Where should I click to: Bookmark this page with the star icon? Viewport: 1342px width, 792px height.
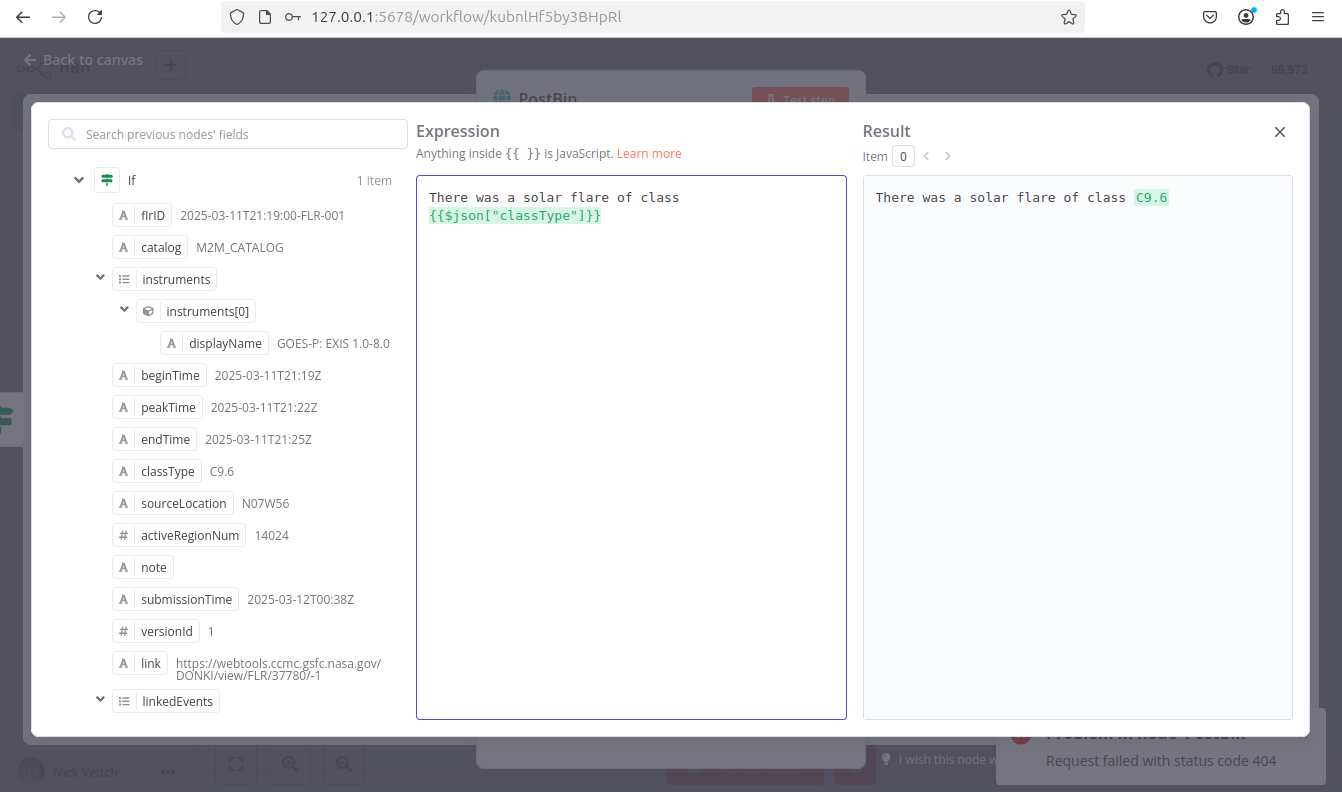(1068, 17)
